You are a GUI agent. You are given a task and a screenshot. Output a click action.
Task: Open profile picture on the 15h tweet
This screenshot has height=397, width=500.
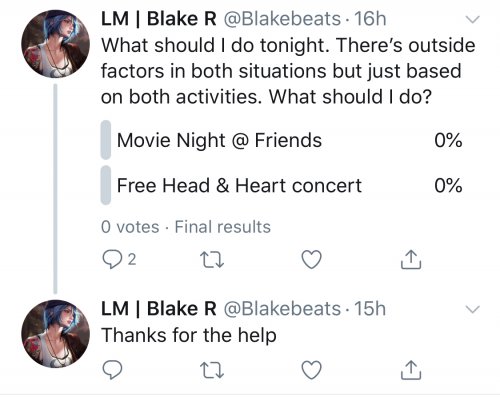55,334
